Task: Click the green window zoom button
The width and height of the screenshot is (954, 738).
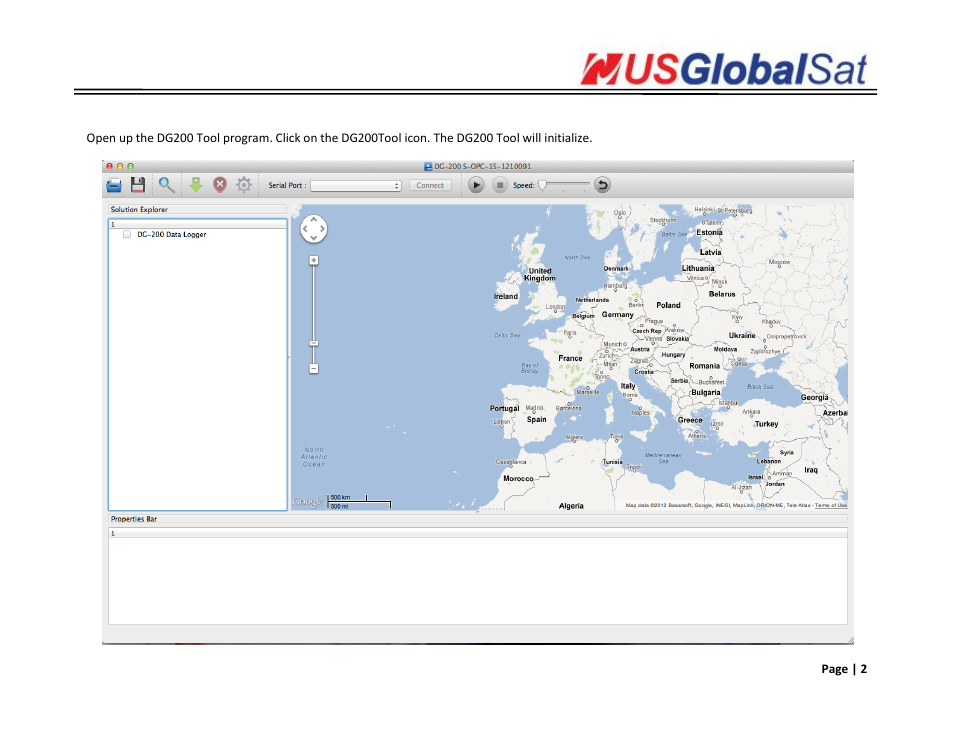Action: point(130,166)
